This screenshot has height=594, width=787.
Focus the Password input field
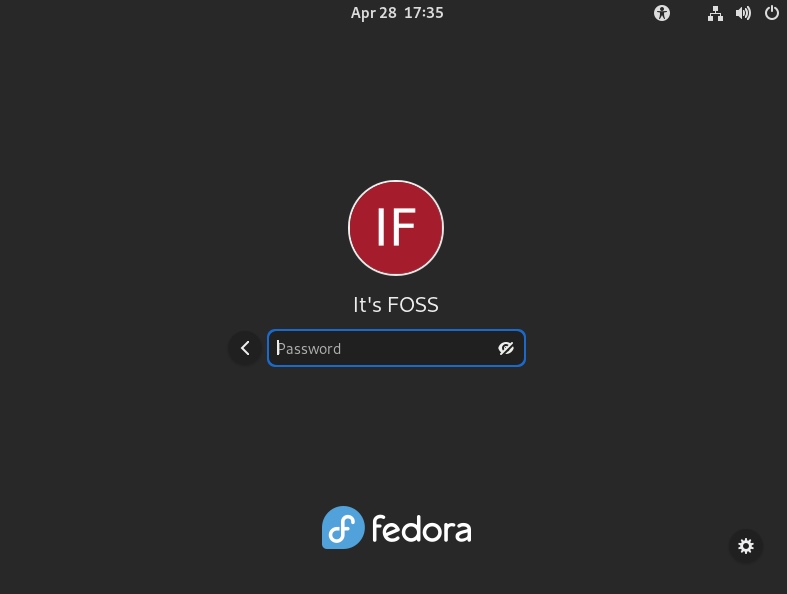tap(397, 348)
